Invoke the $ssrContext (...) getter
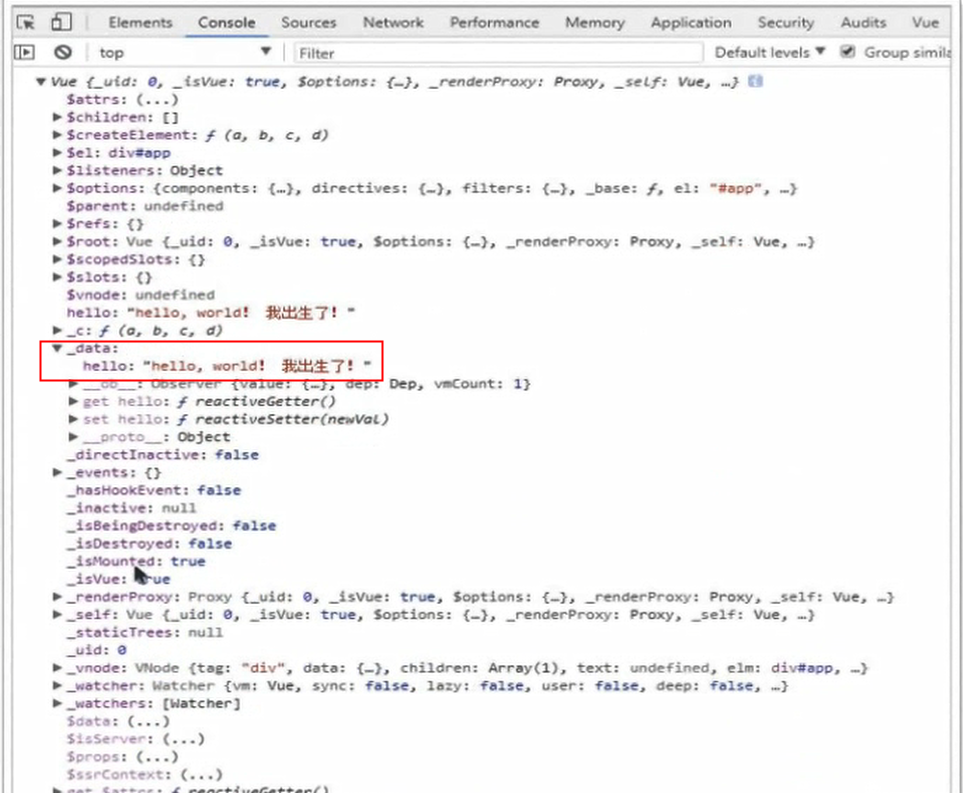This screenshot has height=793, width=963. tap(201, 775)
